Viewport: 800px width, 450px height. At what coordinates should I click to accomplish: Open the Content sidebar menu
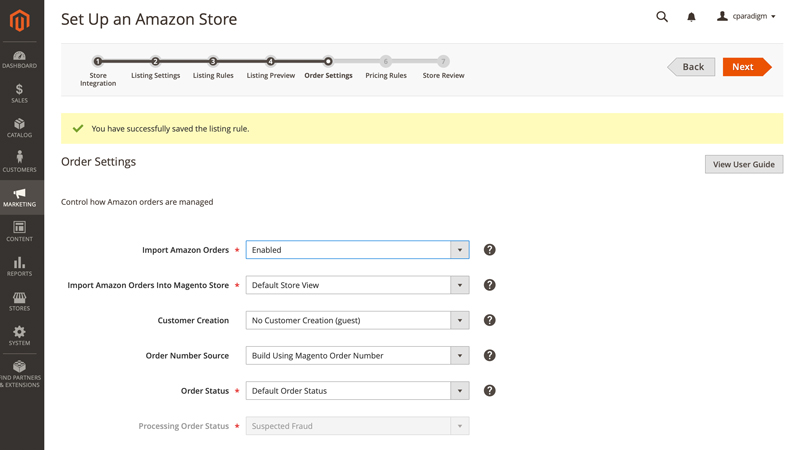(19, 232)
